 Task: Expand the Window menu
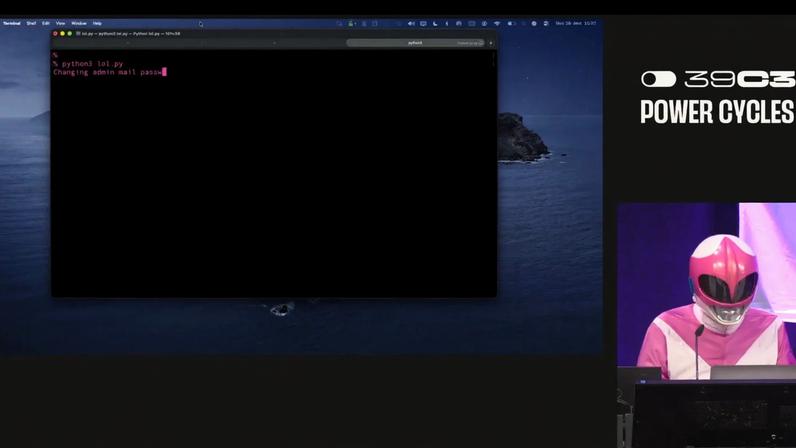[x=79, y=23]
